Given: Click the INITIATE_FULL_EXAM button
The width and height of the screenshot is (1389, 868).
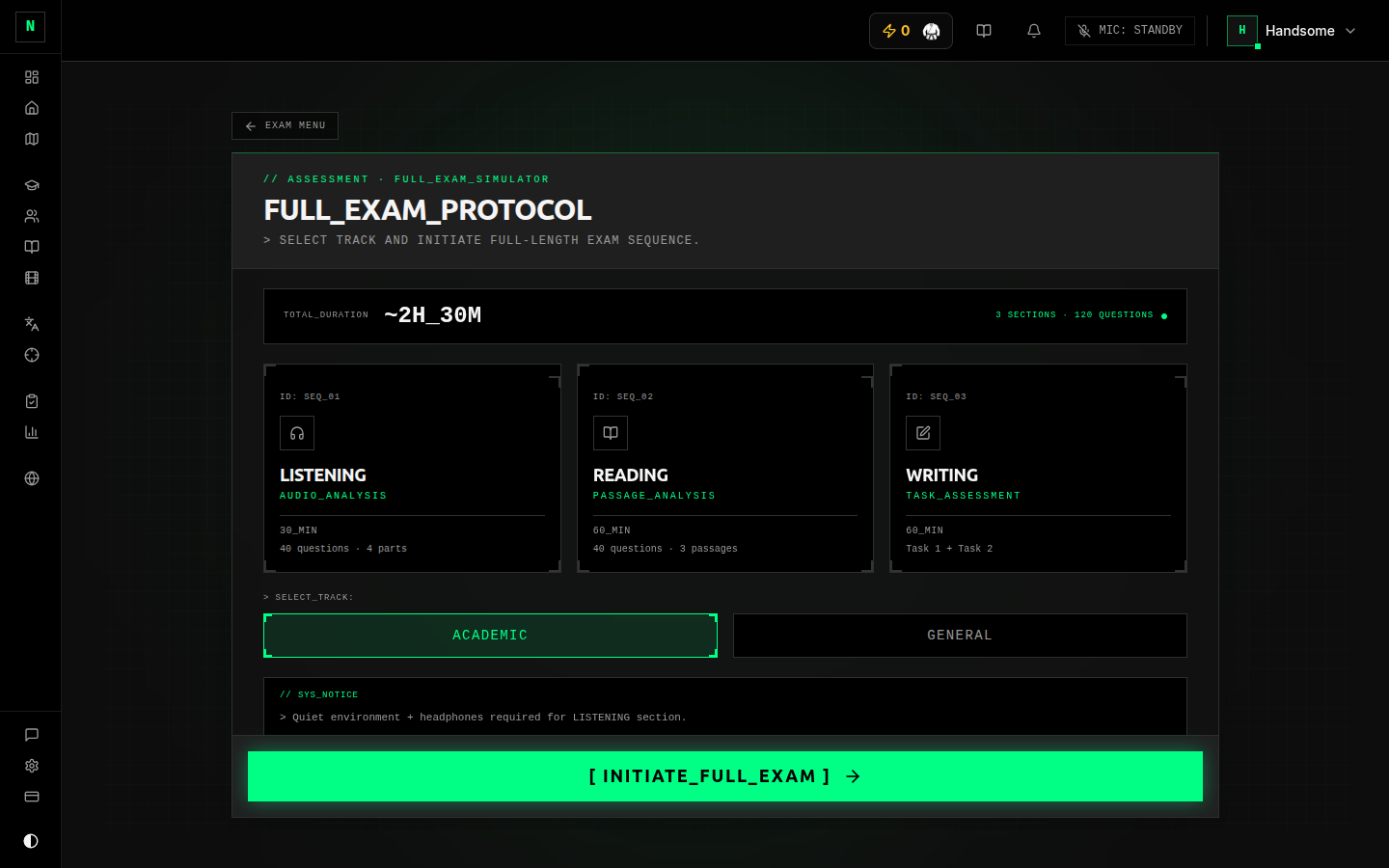Looking at the screenshot, I should click(x=725, y=776).
